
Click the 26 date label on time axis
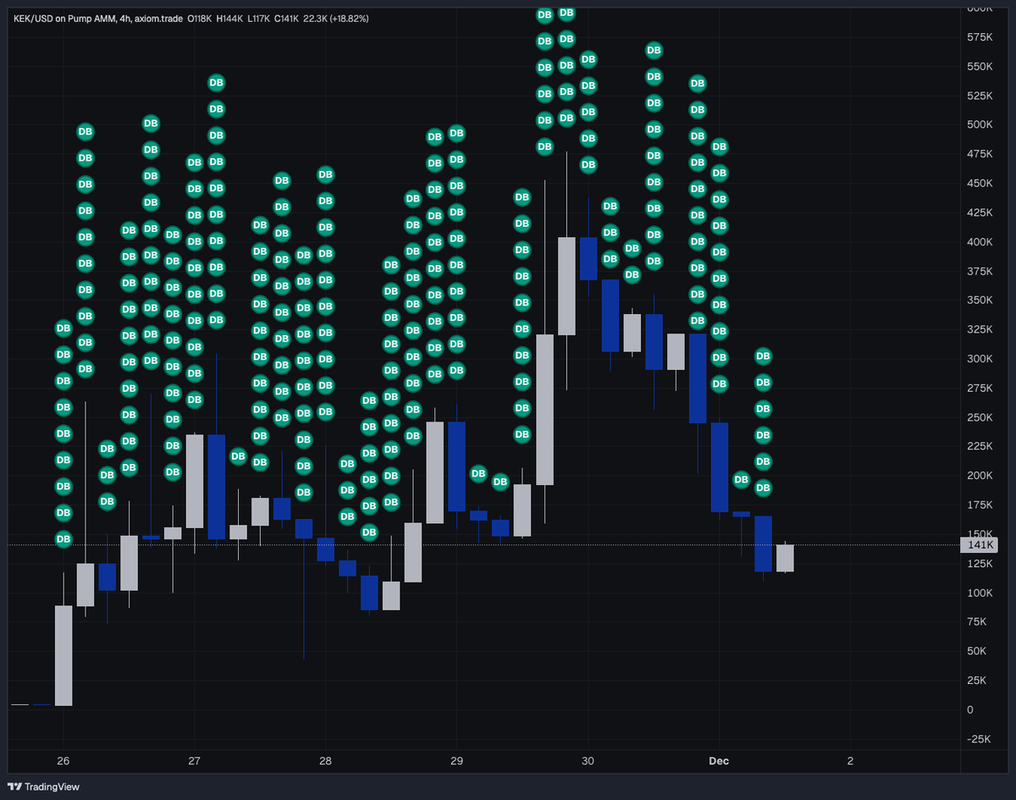tap(64, 761)
